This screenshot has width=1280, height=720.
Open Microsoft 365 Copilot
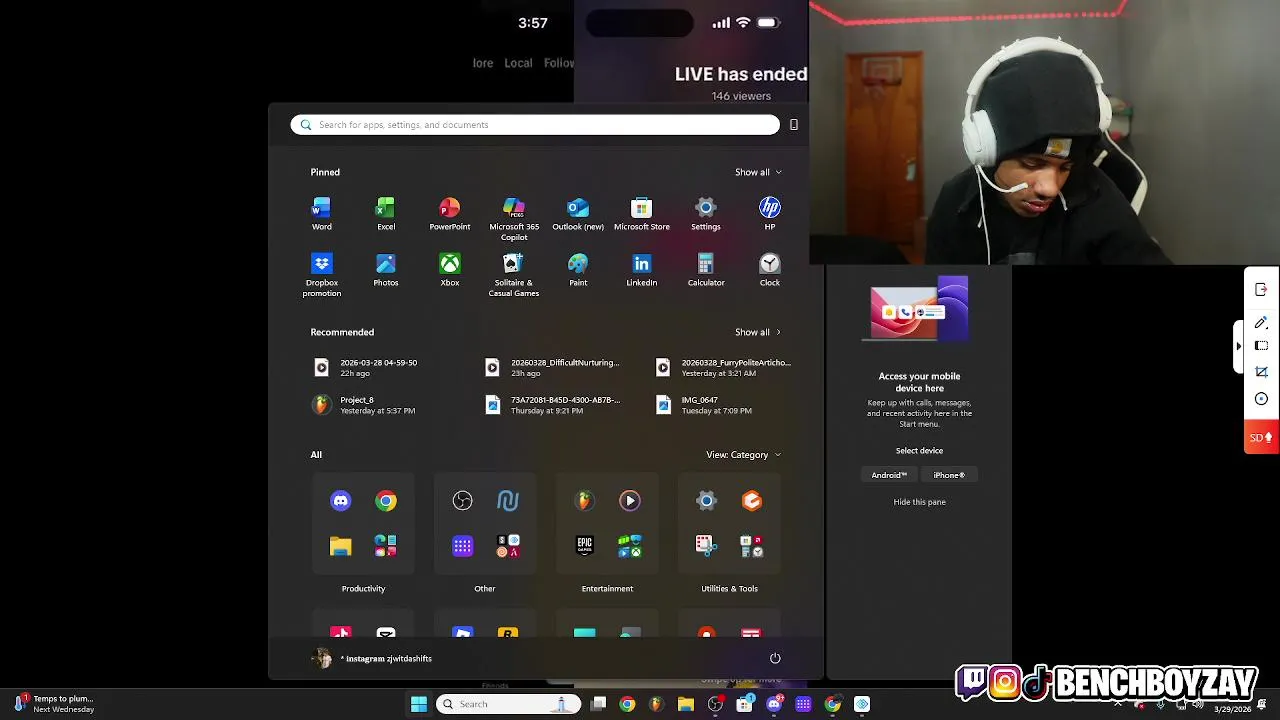513,218
